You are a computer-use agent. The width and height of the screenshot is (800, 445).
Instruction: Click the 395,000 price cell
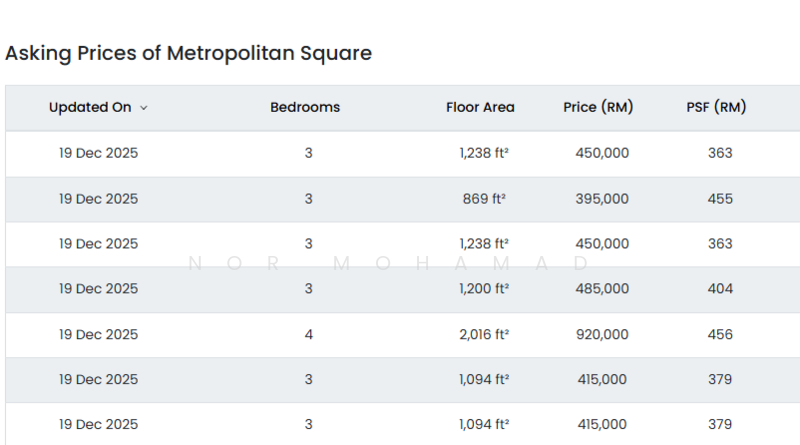tap(602, 199)
